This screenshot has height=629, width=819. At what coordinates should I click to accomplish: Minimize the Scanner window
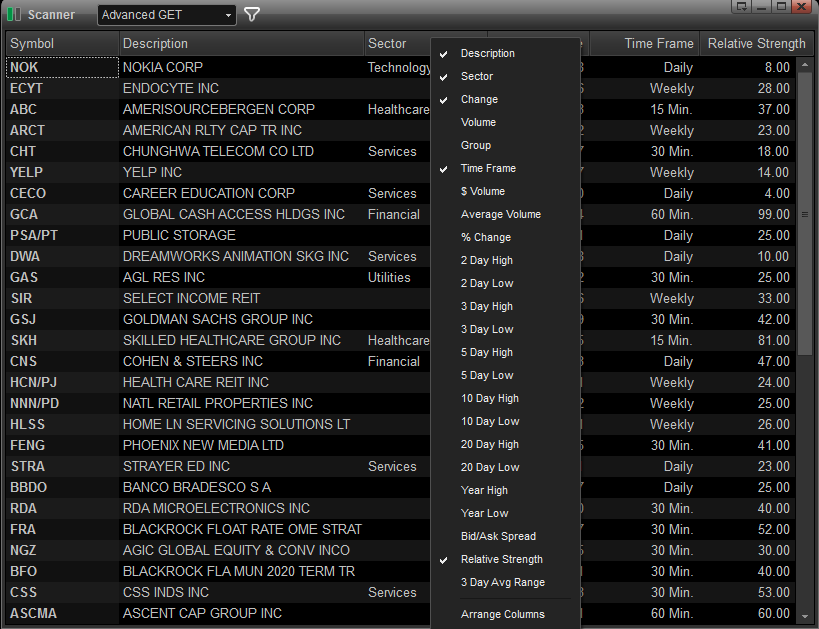761,6
